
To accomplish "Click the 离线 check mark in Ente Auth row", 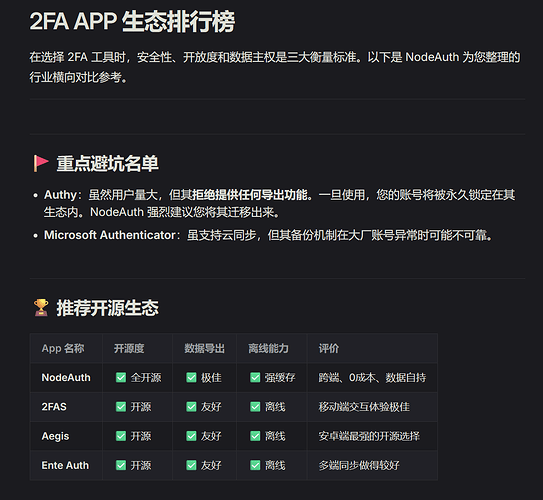I will (255, 465).
